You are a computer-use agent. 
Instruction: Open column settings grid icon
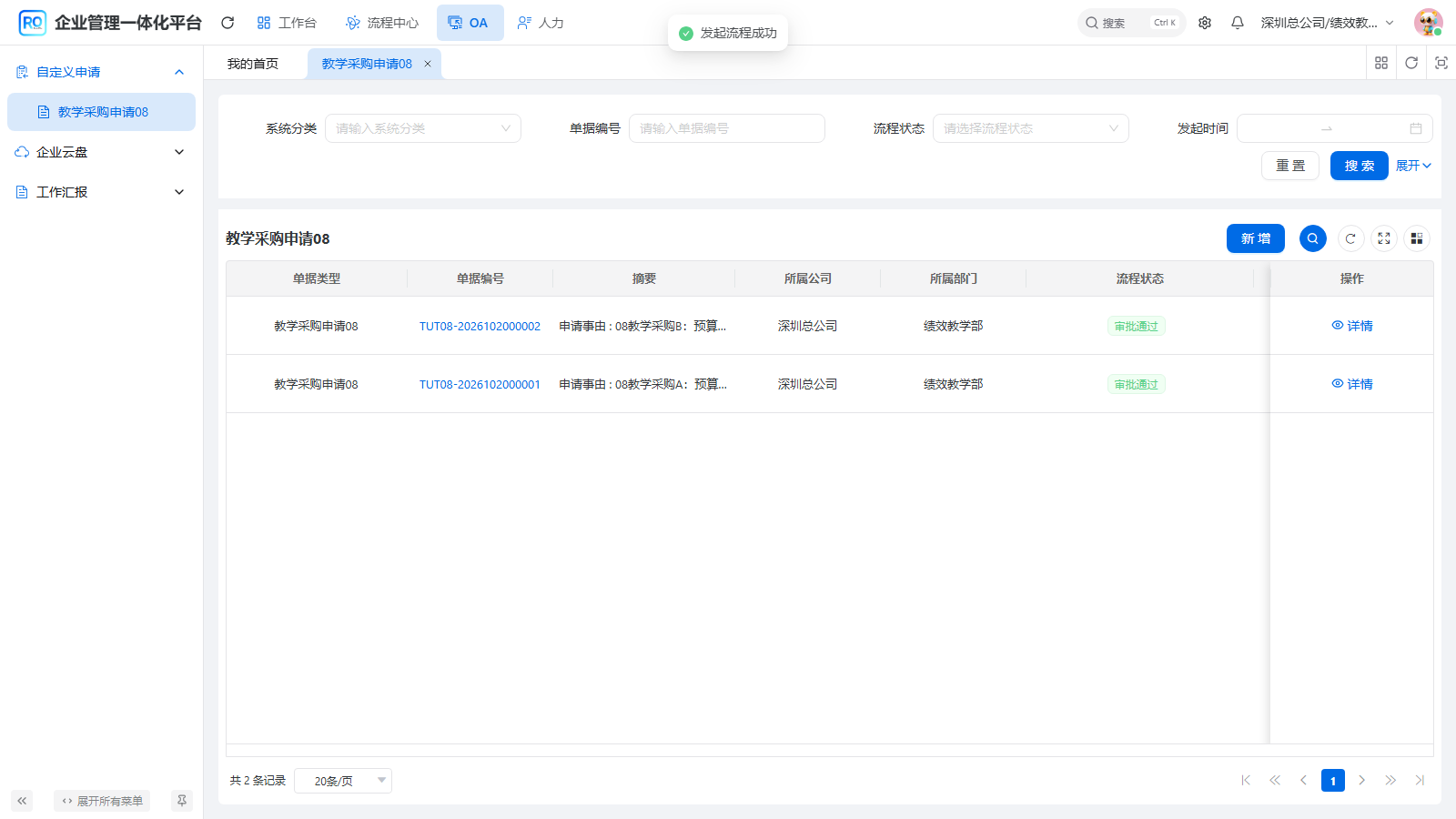pyautogui.click(x=1417, y=238)
